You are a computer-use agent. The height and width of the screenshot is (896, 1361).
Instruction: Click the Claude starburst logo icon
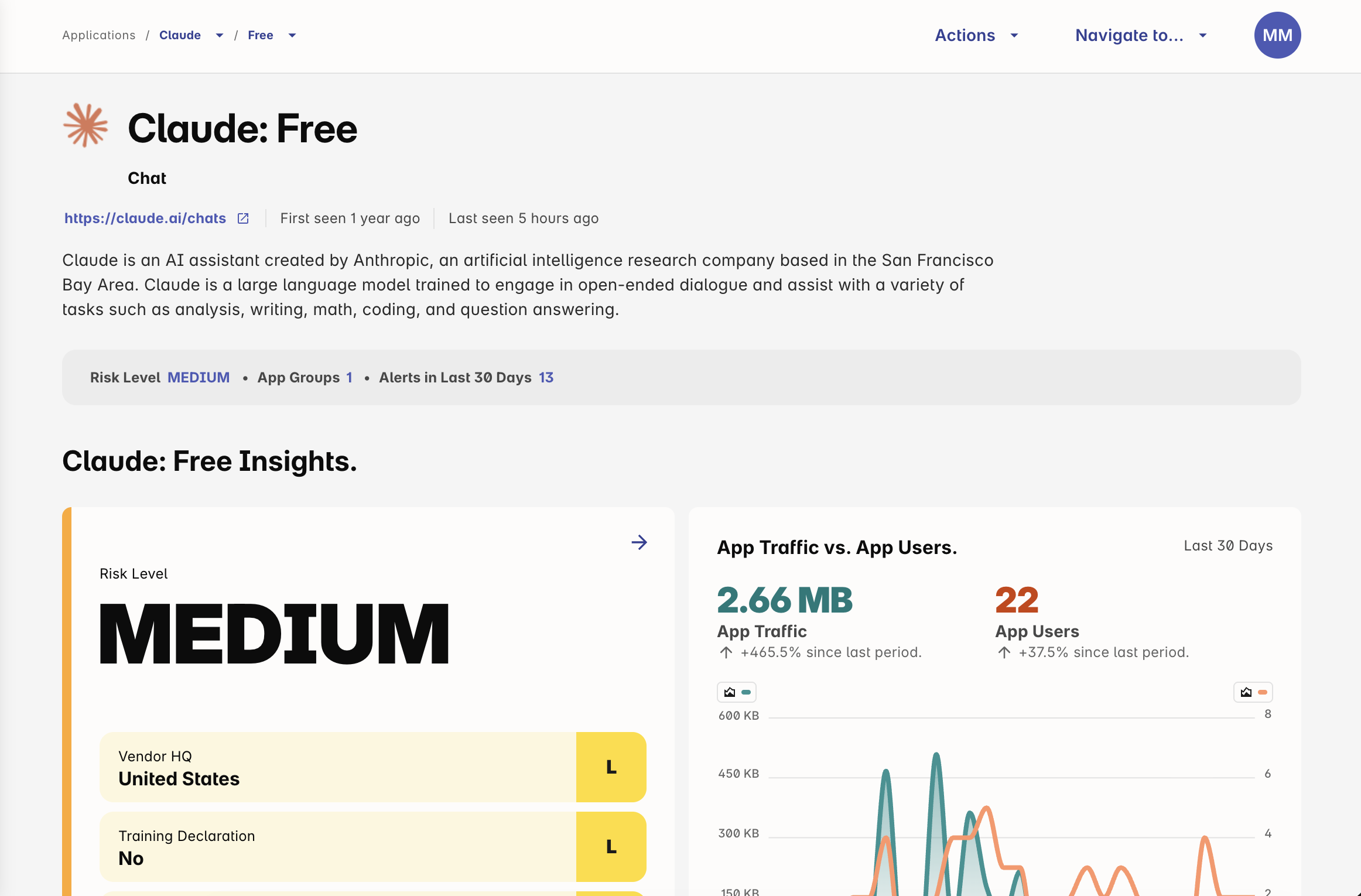point(86,125)
